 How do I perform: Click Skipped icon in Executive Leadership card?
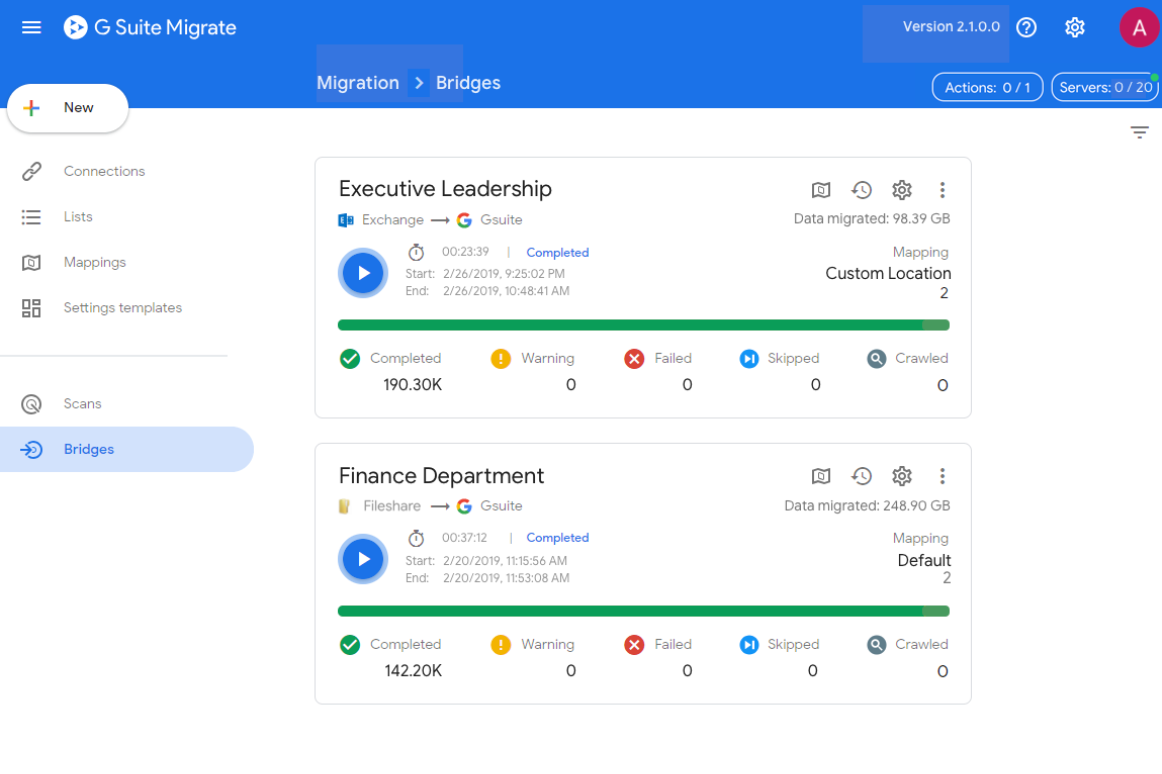[749, 359]
